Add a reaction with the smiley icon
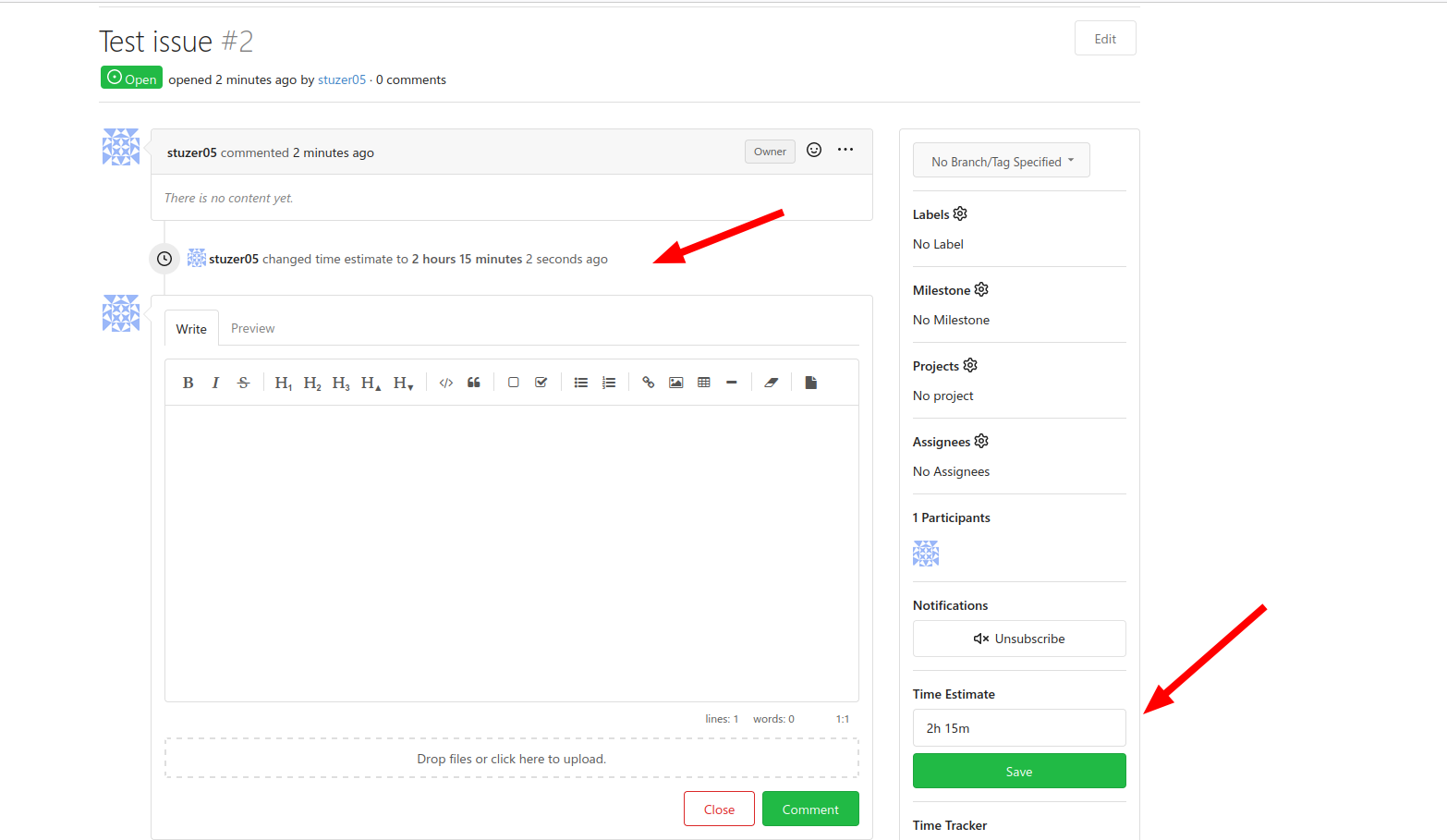The width and height of the screenshot is (1447, 840). (x=814, y=150)
